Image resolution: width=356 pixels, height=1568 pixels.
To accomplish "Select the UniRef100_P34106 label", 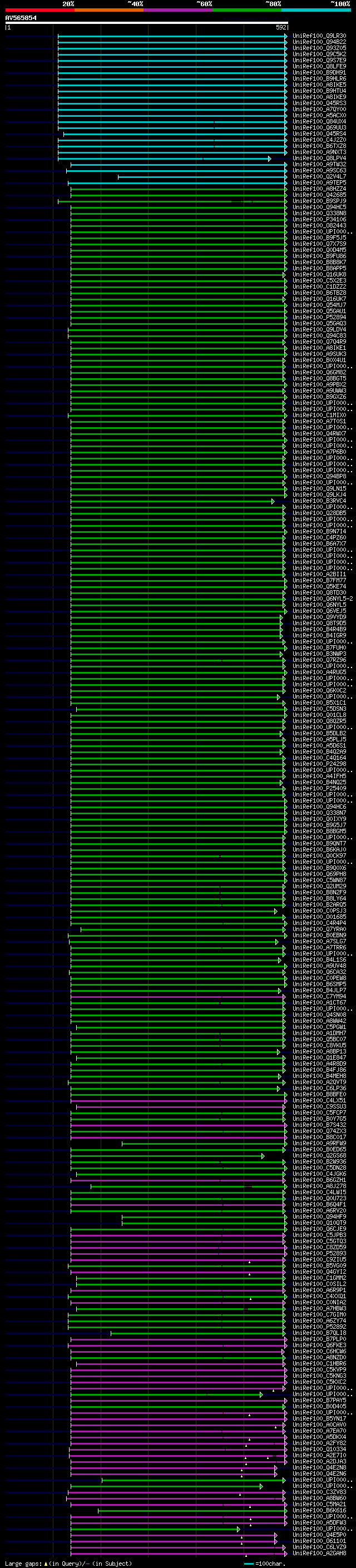I will [x=319, y=219].
